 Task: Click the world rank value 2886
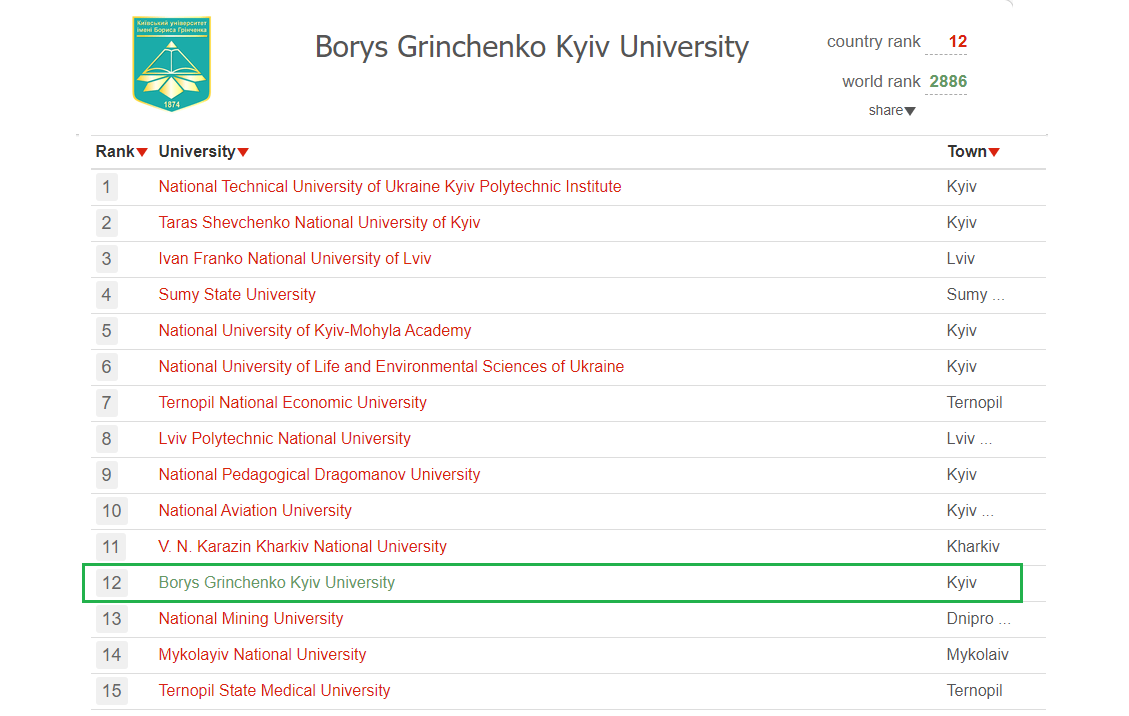tap(947, 82)
